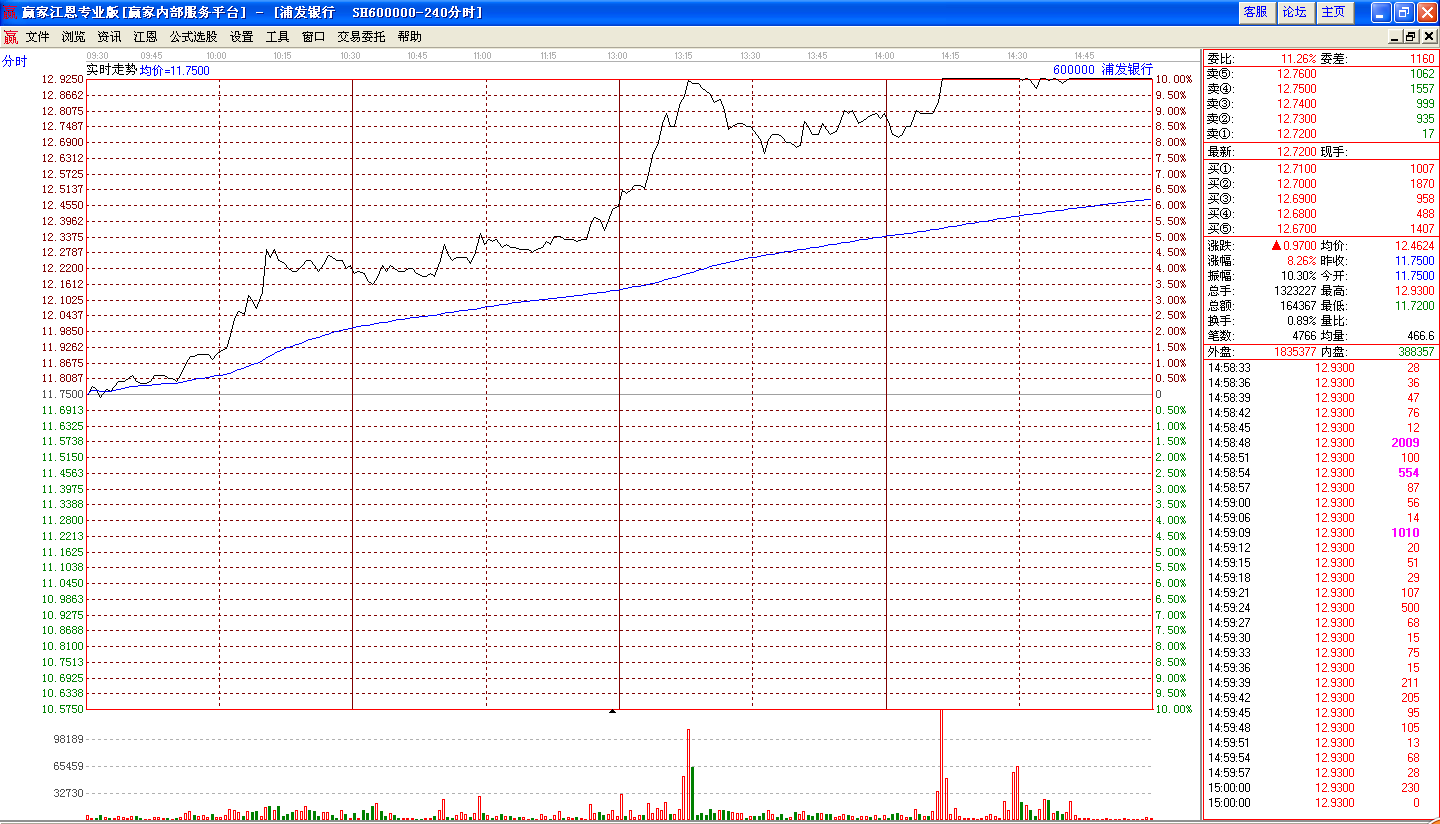The image size is (1440, 824).
Task: Click the 14:59:24 trade with volume 500
Action: (1321, 608)
